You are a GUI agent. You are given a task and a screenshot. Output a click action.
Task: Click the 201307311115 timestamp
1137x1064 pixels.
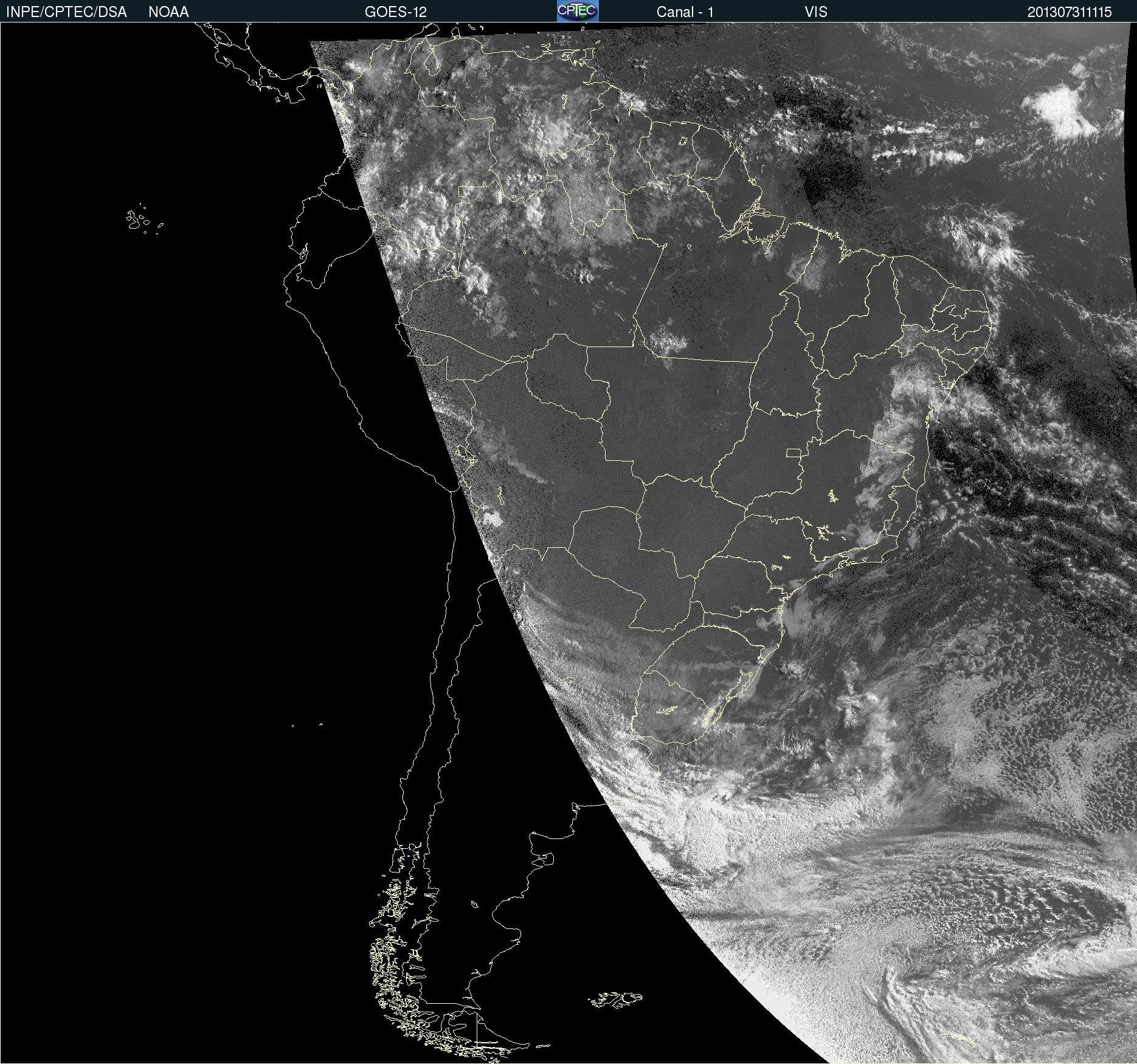tap(1070, 12)
